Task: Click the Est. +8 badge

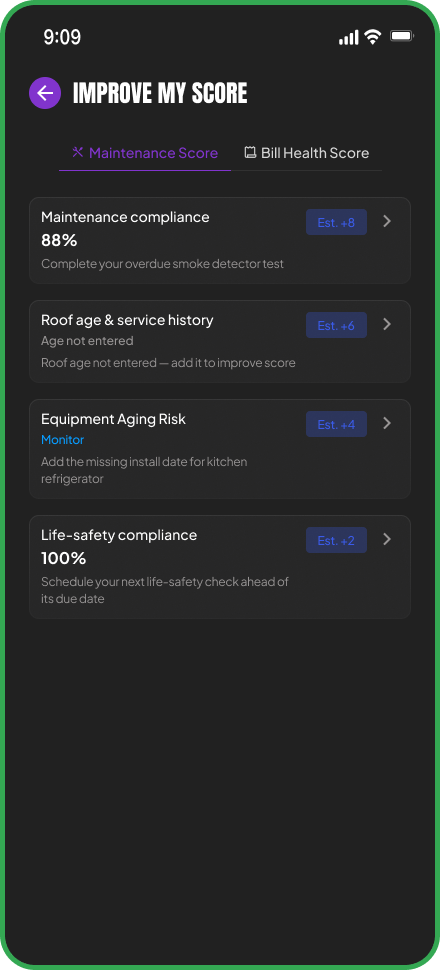Action: click(336, 222)
